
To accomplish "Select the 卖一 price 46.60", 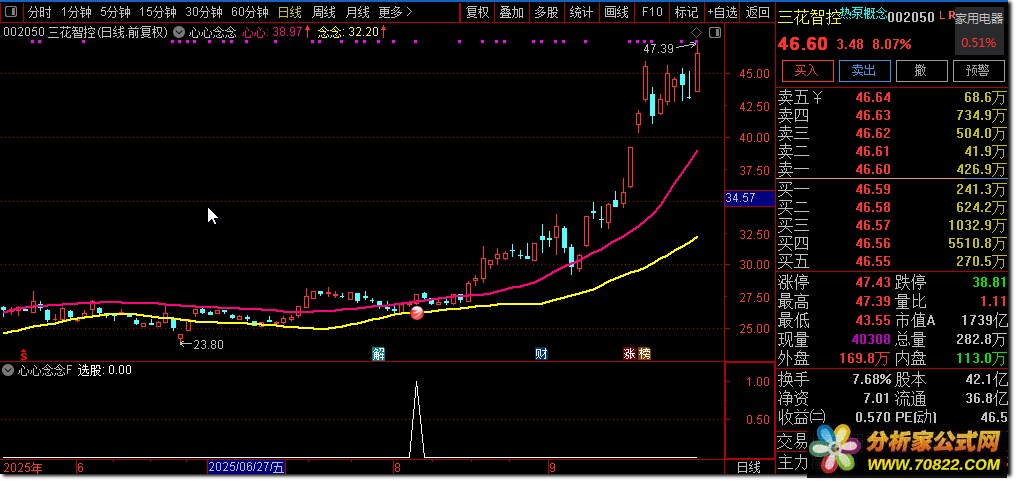I will 873,170.
